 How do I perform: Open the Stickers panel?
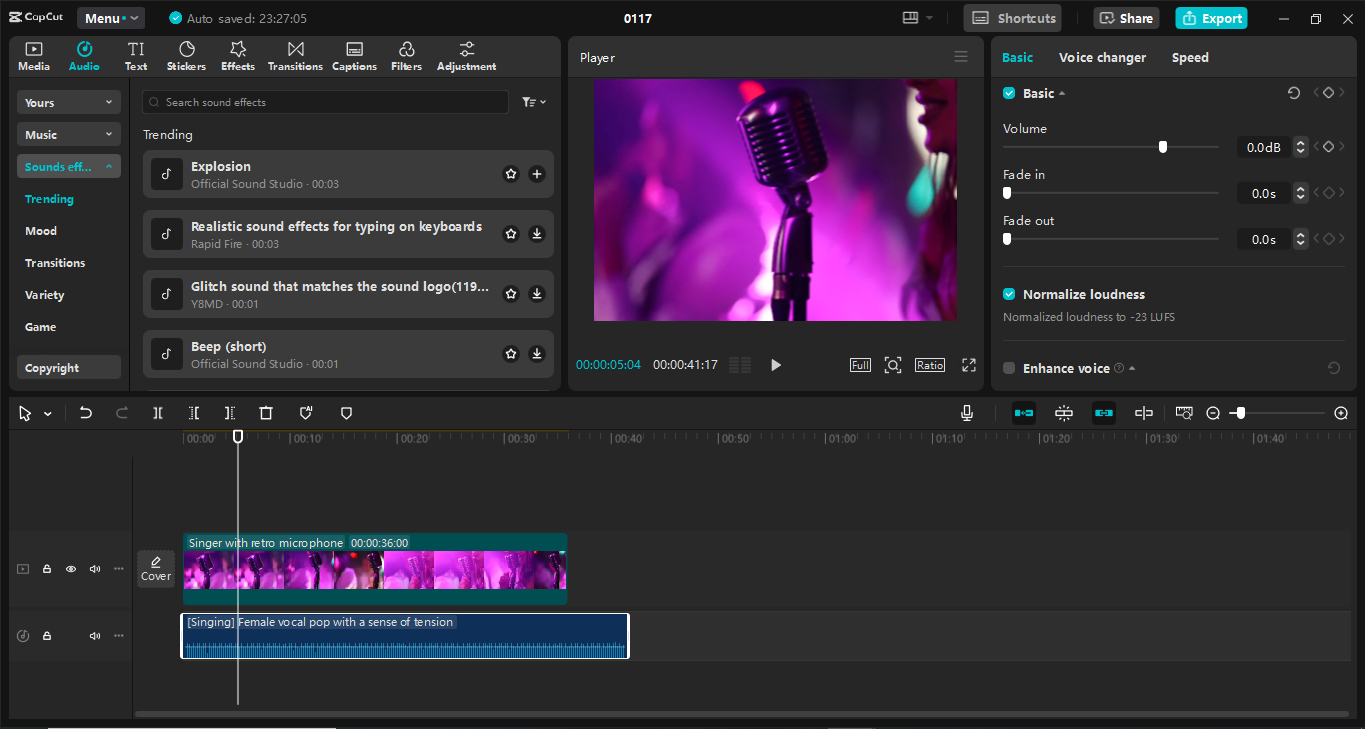tap(186, 56)
